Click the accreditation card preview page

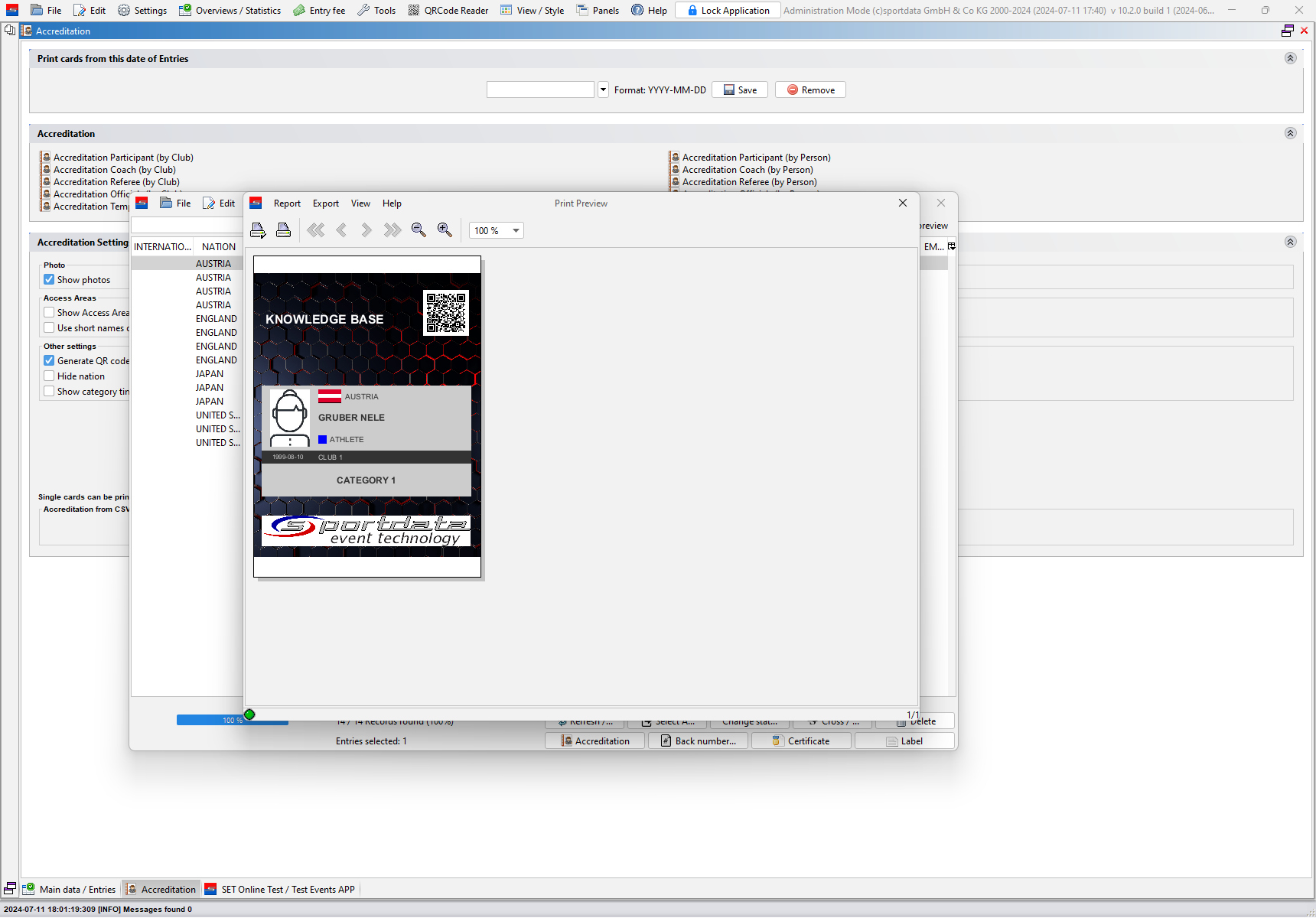(x=367, y=416)
